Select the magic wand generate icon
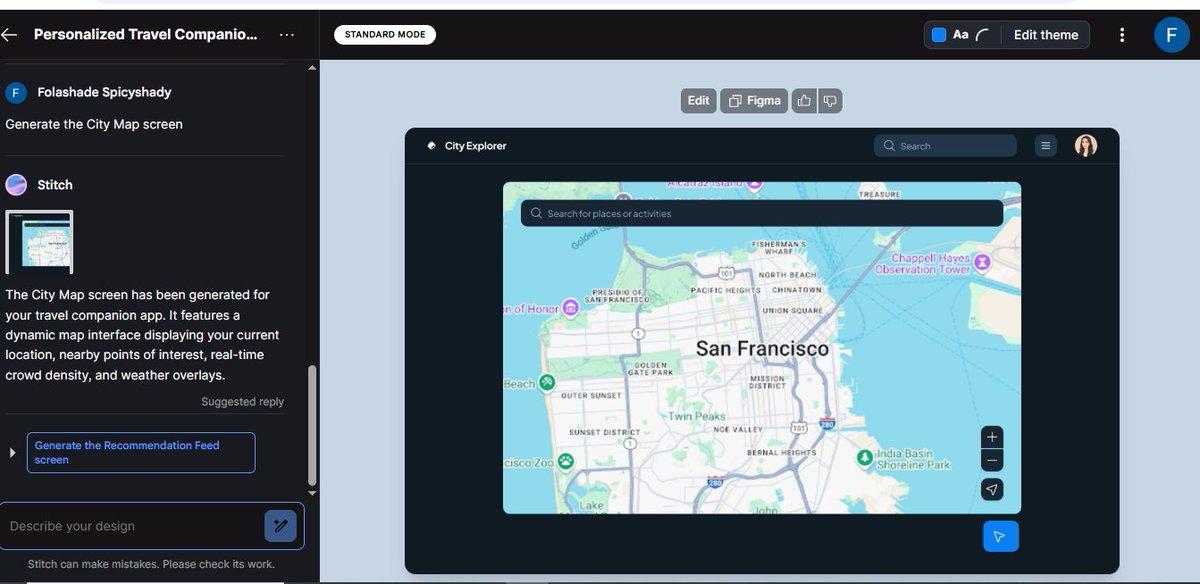This screenshot has width=1200, height=584. (281, 525)
